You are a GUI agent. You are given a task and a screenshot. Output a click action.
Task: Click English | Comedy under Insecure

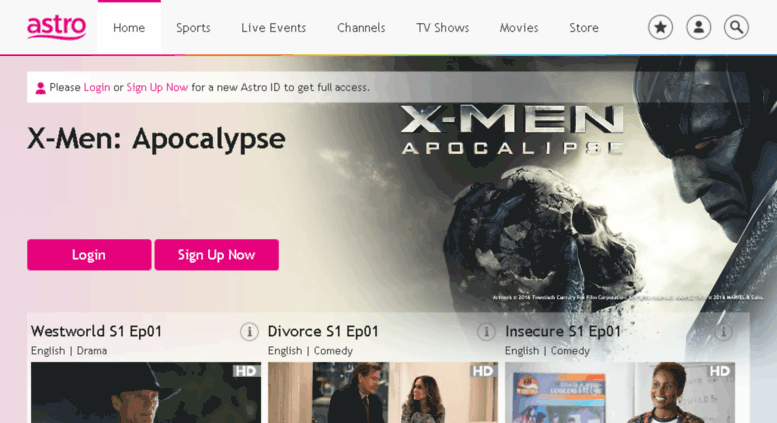point(548,351)
